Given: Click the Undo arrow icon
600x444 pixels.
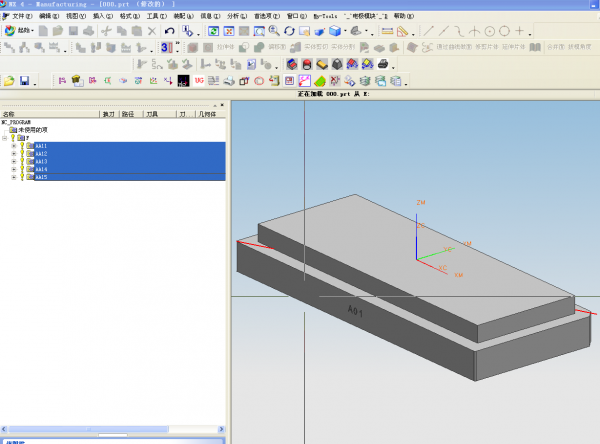Looking at the screenshot, I should click(170, 31).
